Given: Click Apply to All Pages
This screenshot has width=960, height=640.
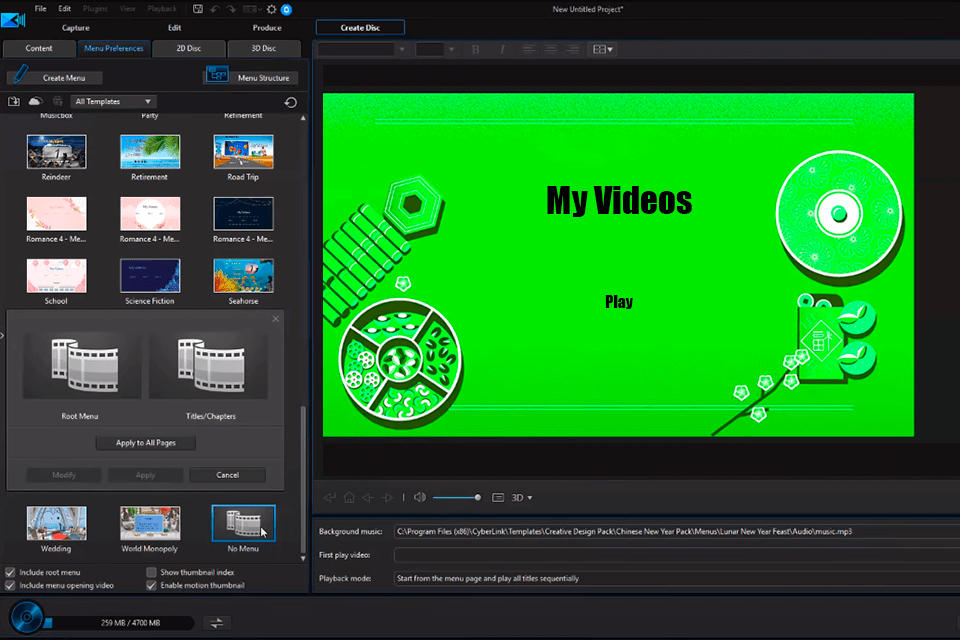Looking at the screenshot, I should click(x=145, y=442).
